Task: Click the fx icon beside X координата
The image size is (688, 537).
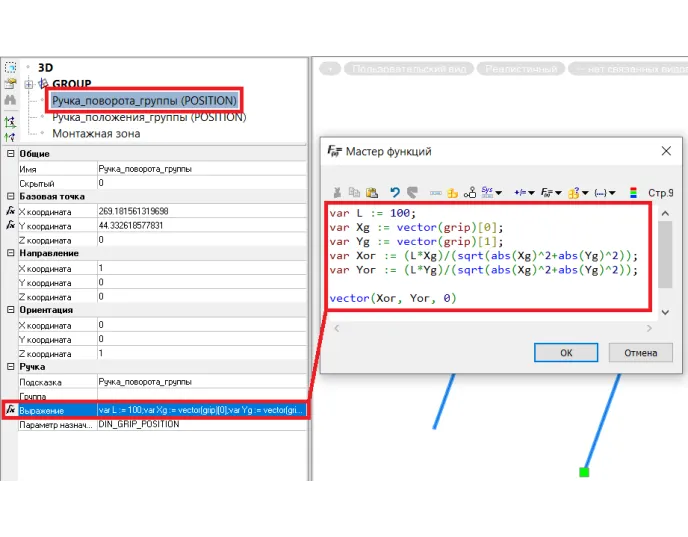Action: pyautogui.click(x=11, y=211)
